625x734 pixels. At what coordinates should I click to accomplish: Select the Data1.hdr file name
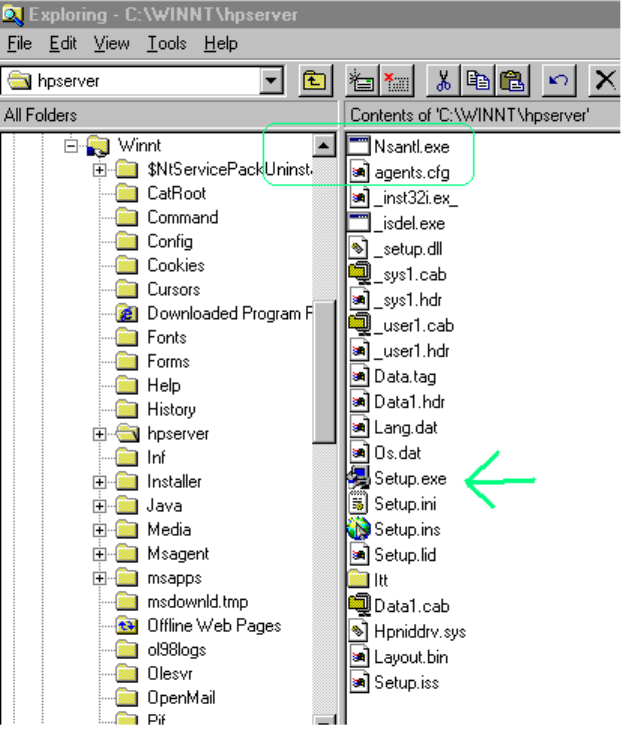tap(410, 404)
